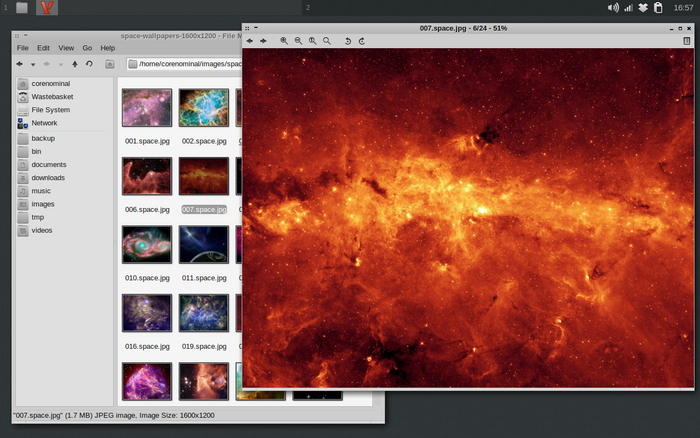The width and height of the screenshot is (700, 438).
Task: Click the trash icon in image viewer
Action: (686, 41)
